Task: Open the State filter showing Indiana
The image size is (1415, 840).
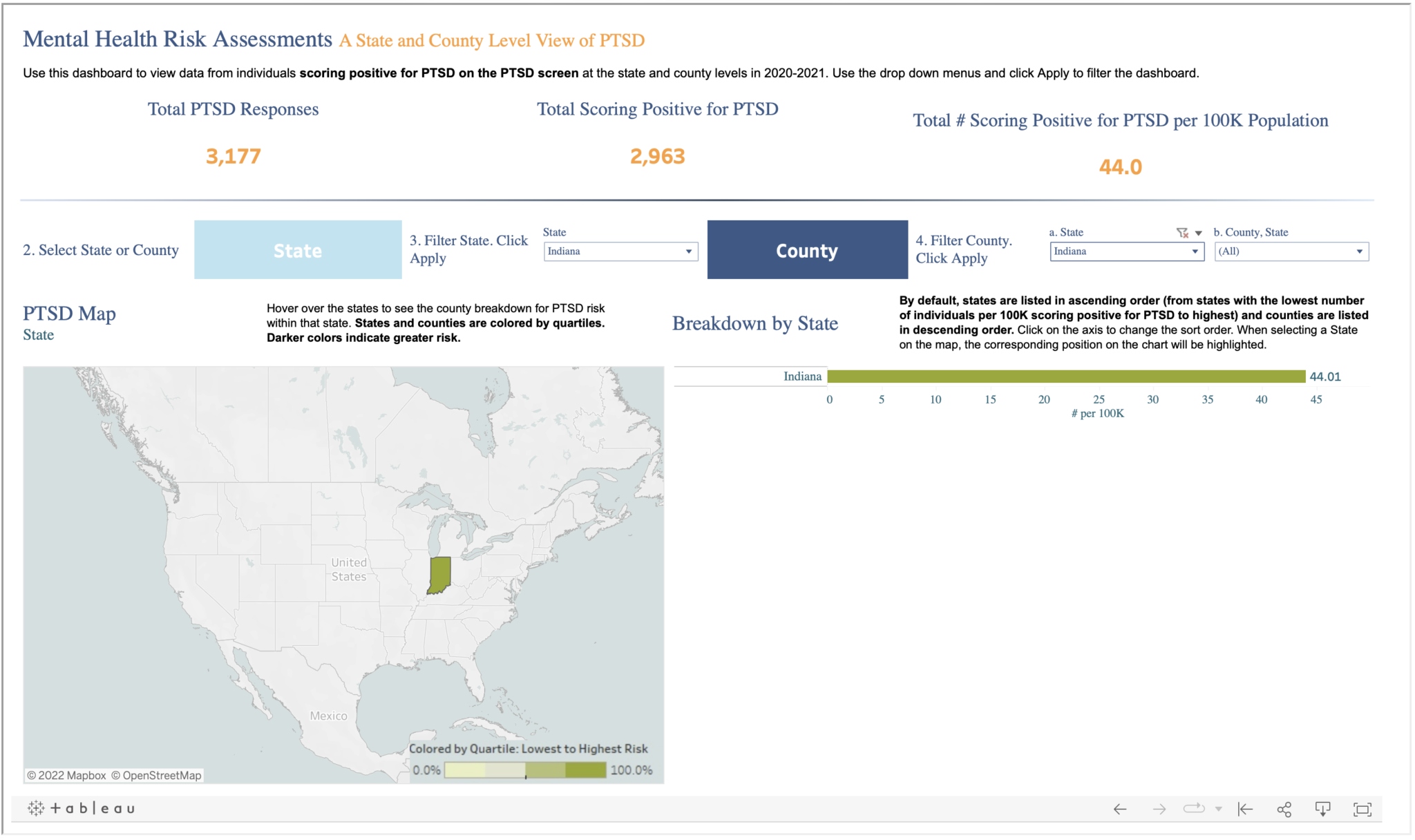Action: [x=620, y=251]
